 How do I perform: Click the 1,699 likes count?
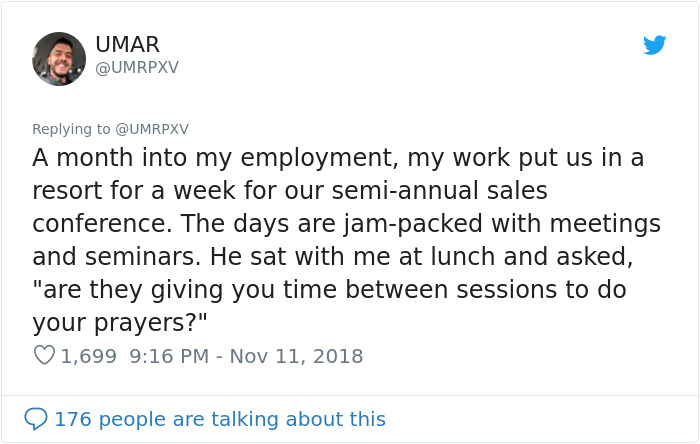(89, 355)
